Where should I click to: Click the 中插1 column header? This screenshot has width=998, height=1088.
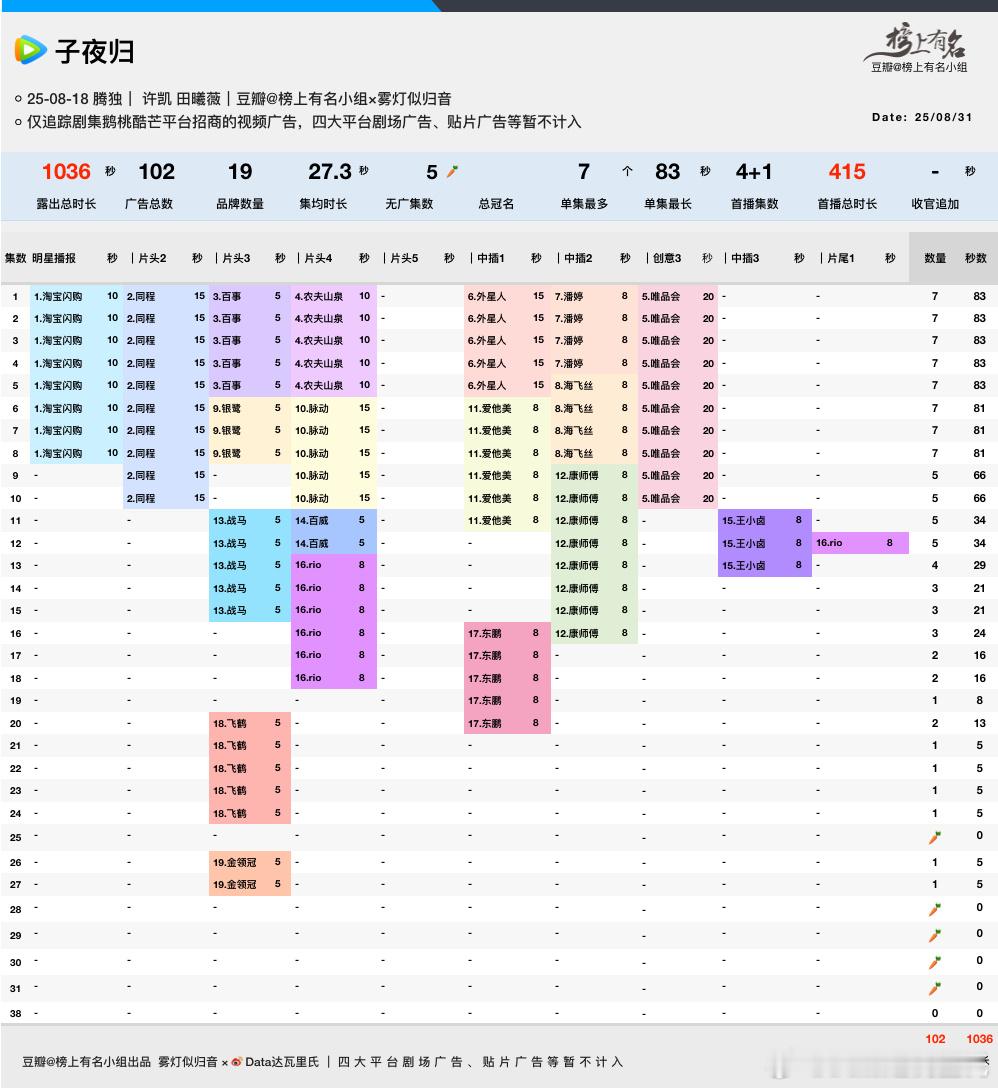tap(491, 258)
